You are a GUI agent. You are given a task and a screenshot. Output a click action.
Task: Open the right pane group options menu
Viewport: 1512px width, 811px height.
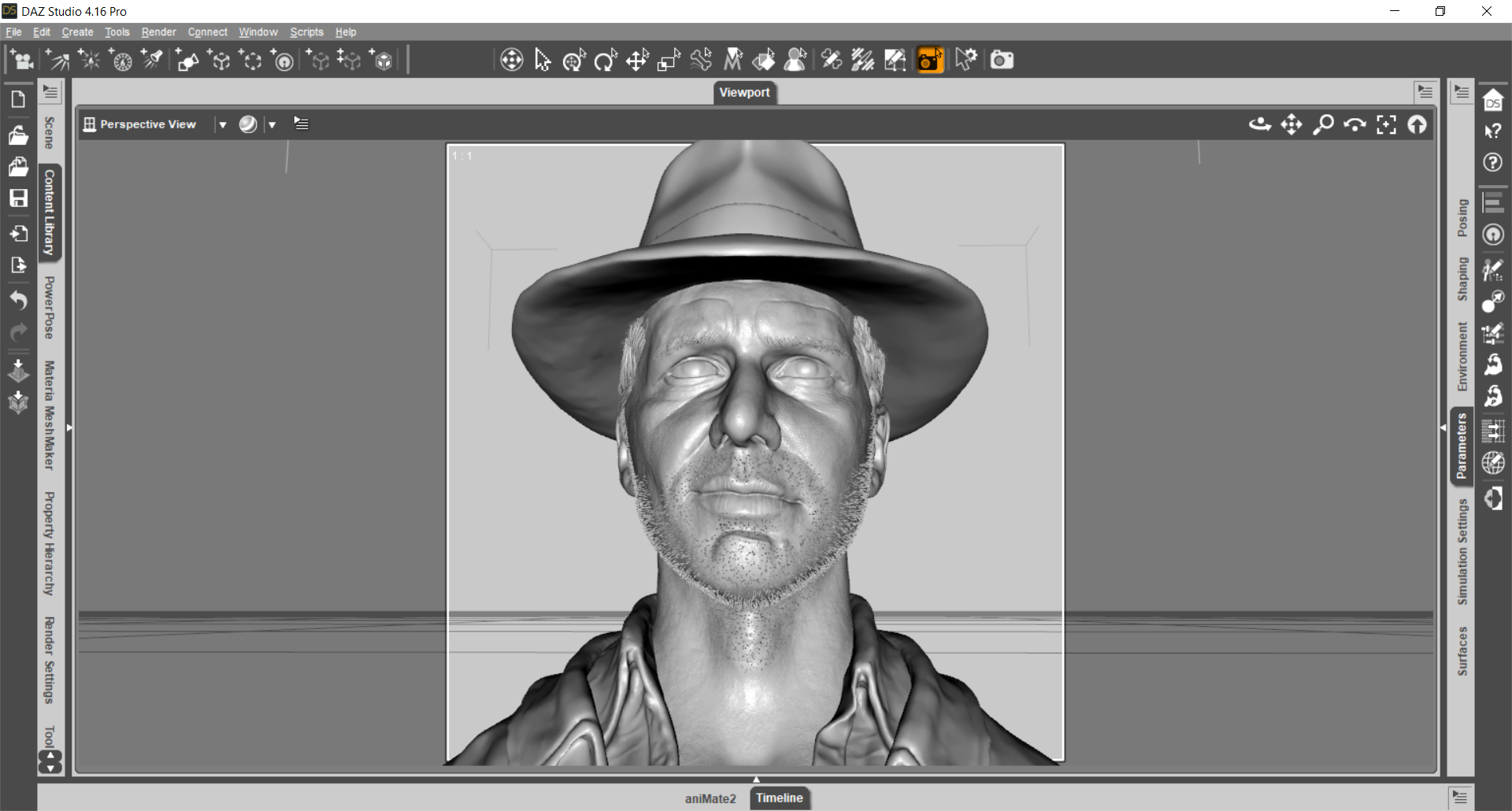tap(1462, 91)
